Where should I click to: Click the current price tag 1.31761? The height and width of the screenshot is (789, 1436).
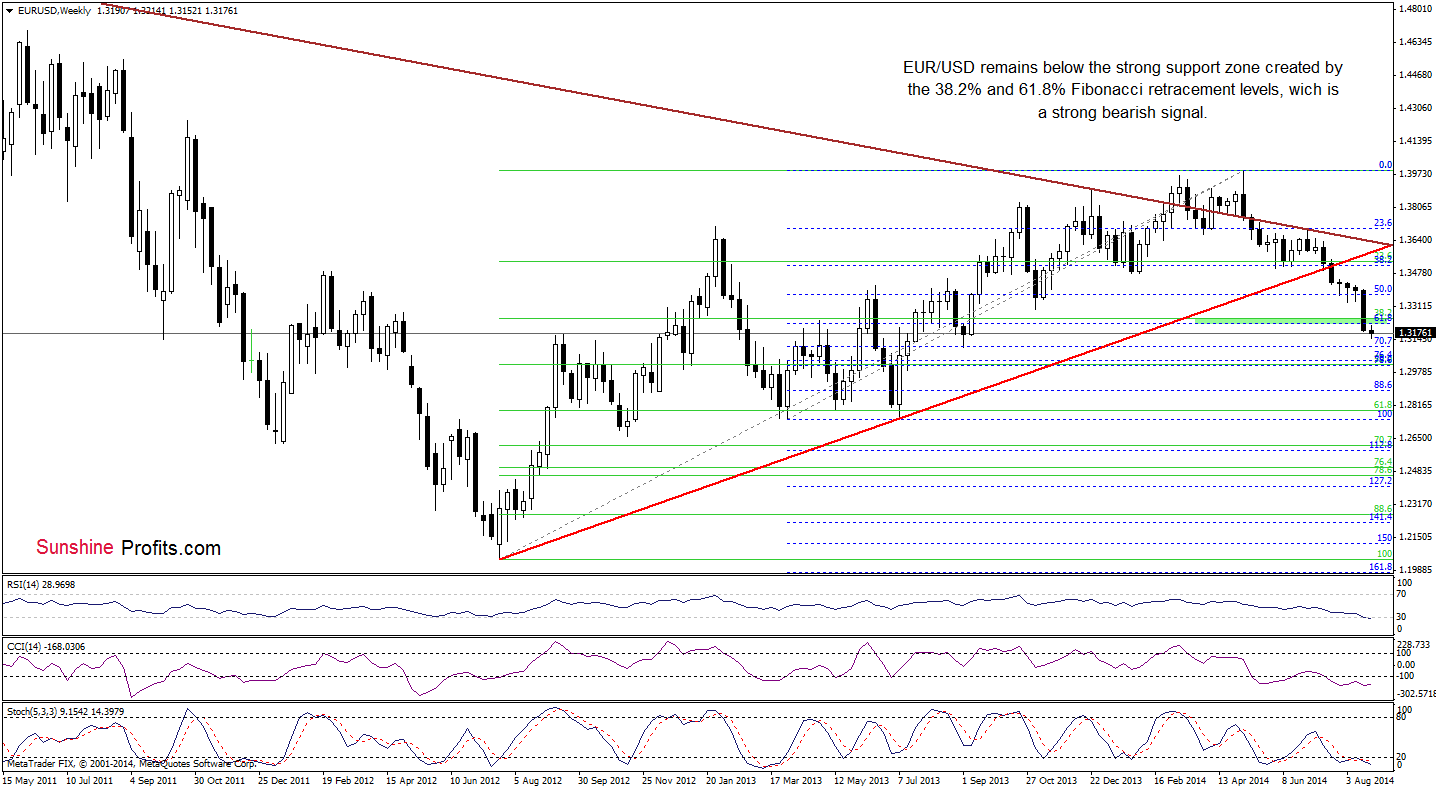tap(1414, 332)
